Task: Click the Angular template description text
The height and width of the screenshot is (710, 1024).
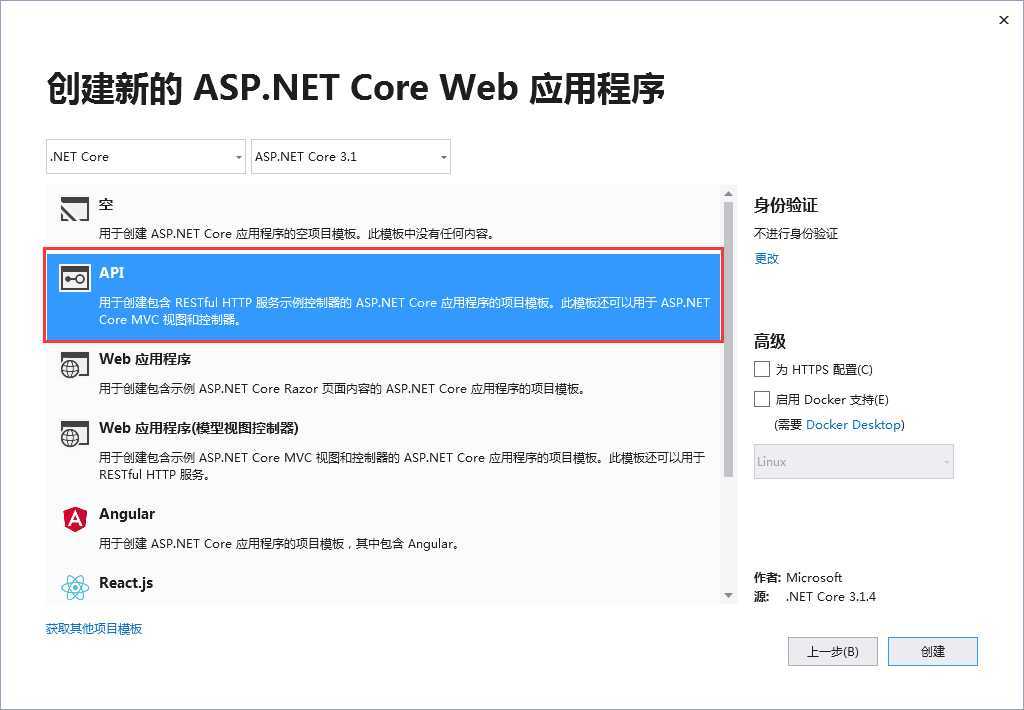Action: point(280,543)
